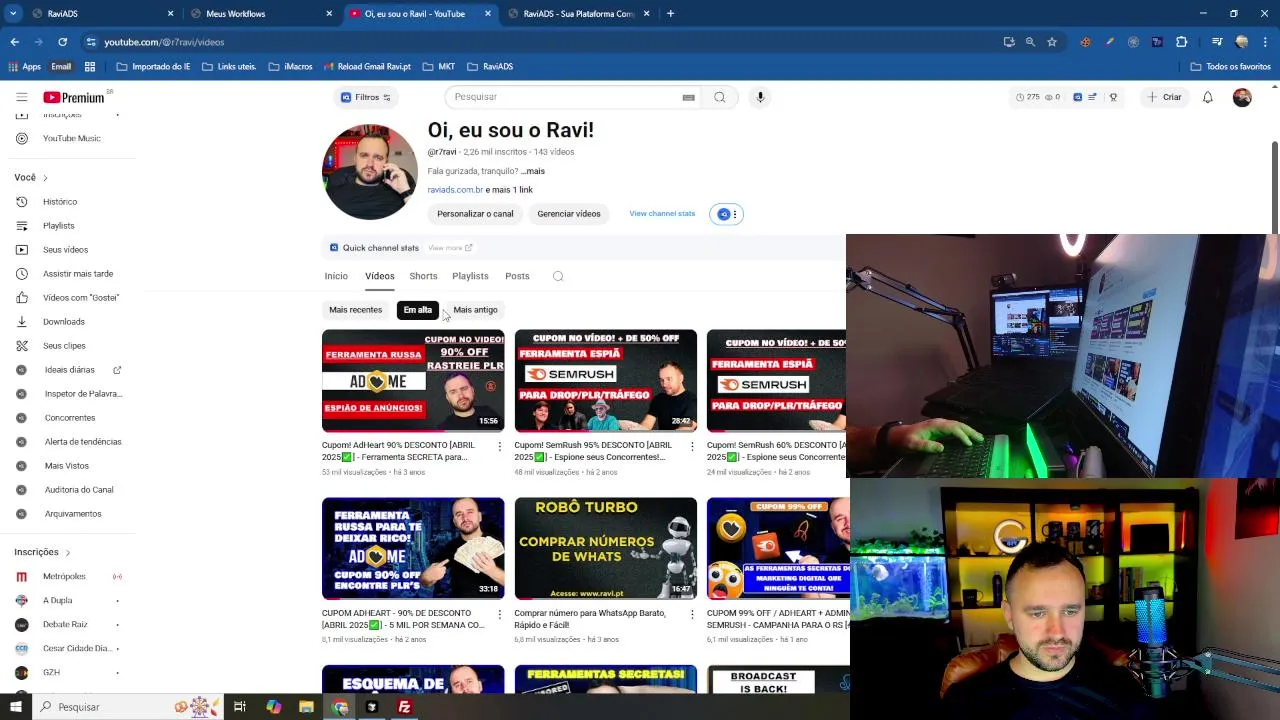Open Downloads in the sidebar
Image resolution: width=1280 pixels, height=720 pixels.
(x=63, y=322)
